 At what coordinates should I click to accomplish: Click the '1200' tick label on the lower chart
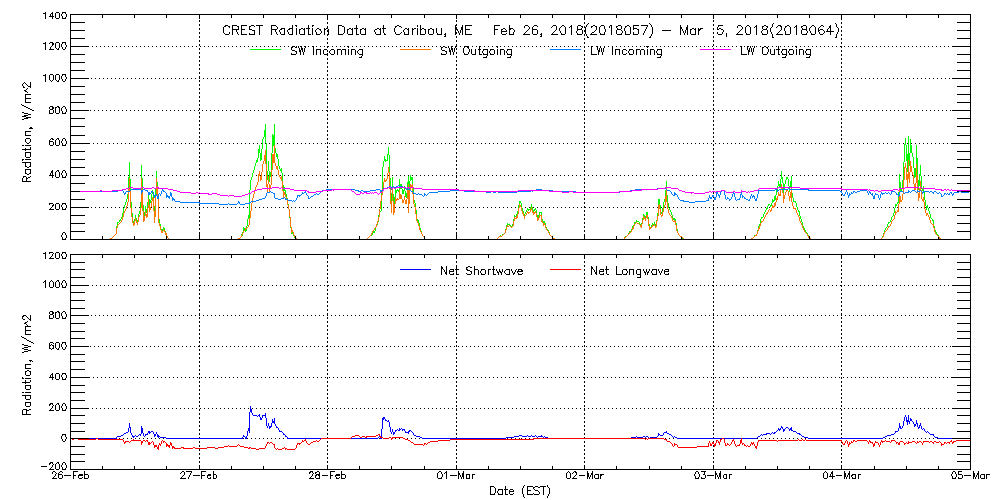(x=53, y=254)
